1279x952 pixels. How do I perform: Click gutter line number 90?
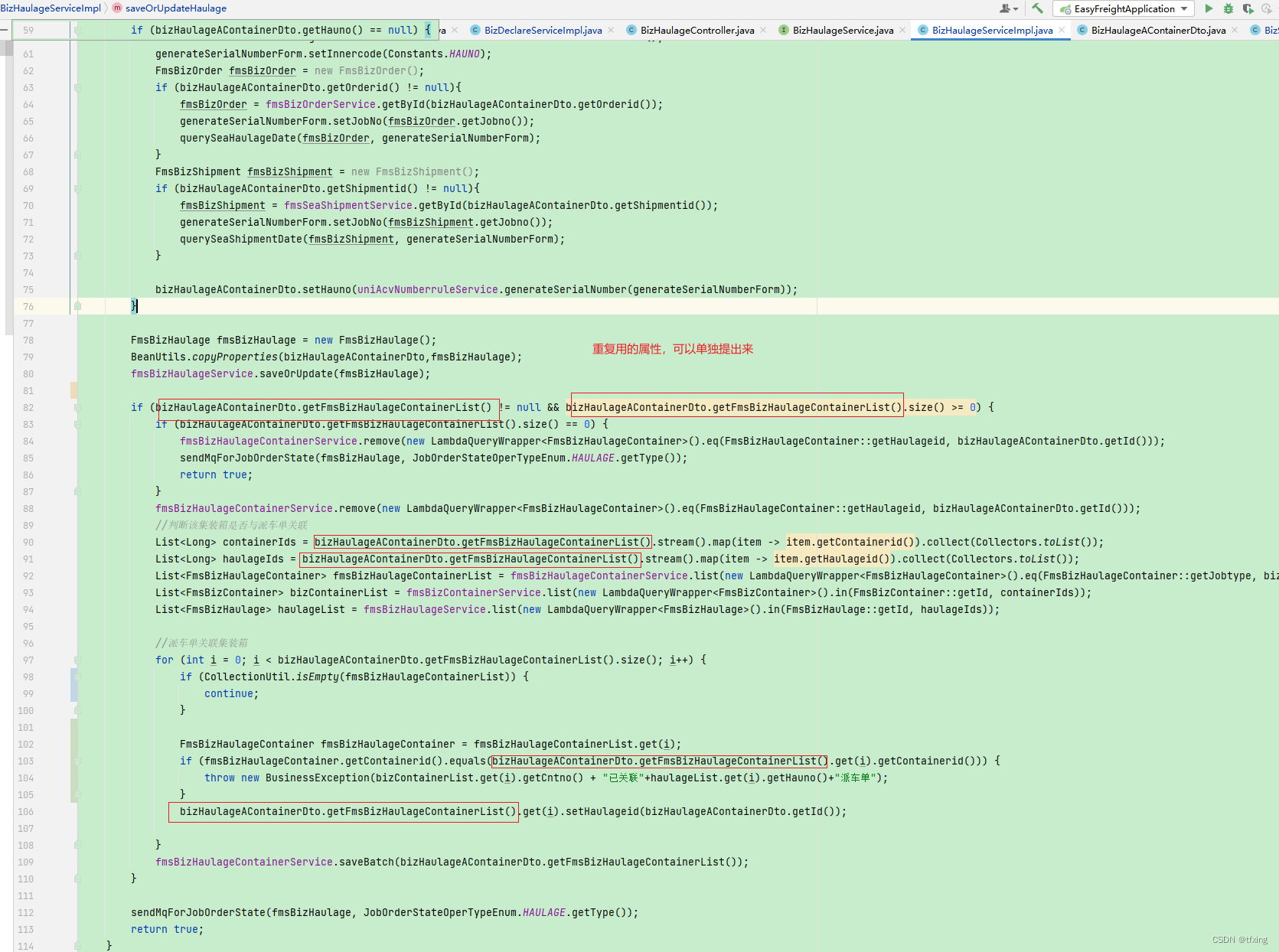click(28, 542)
